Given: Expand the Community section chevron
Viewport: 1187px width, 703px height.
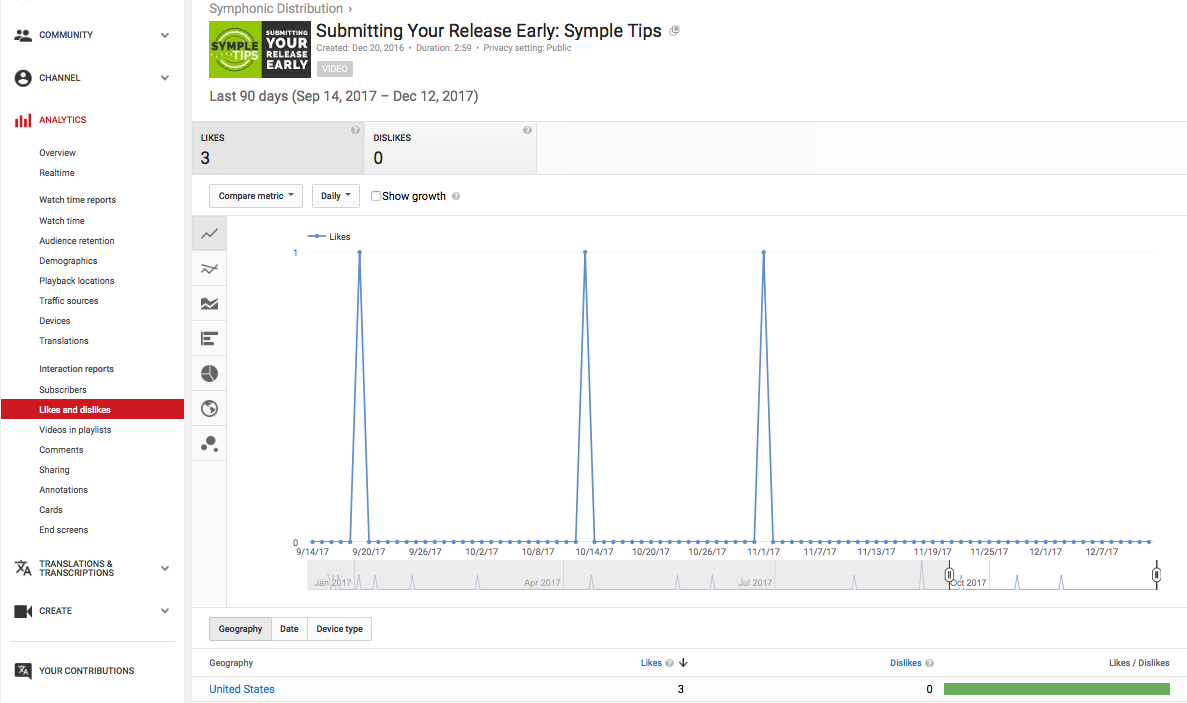Looking at the screenshot, I should (x=164, y=35).
